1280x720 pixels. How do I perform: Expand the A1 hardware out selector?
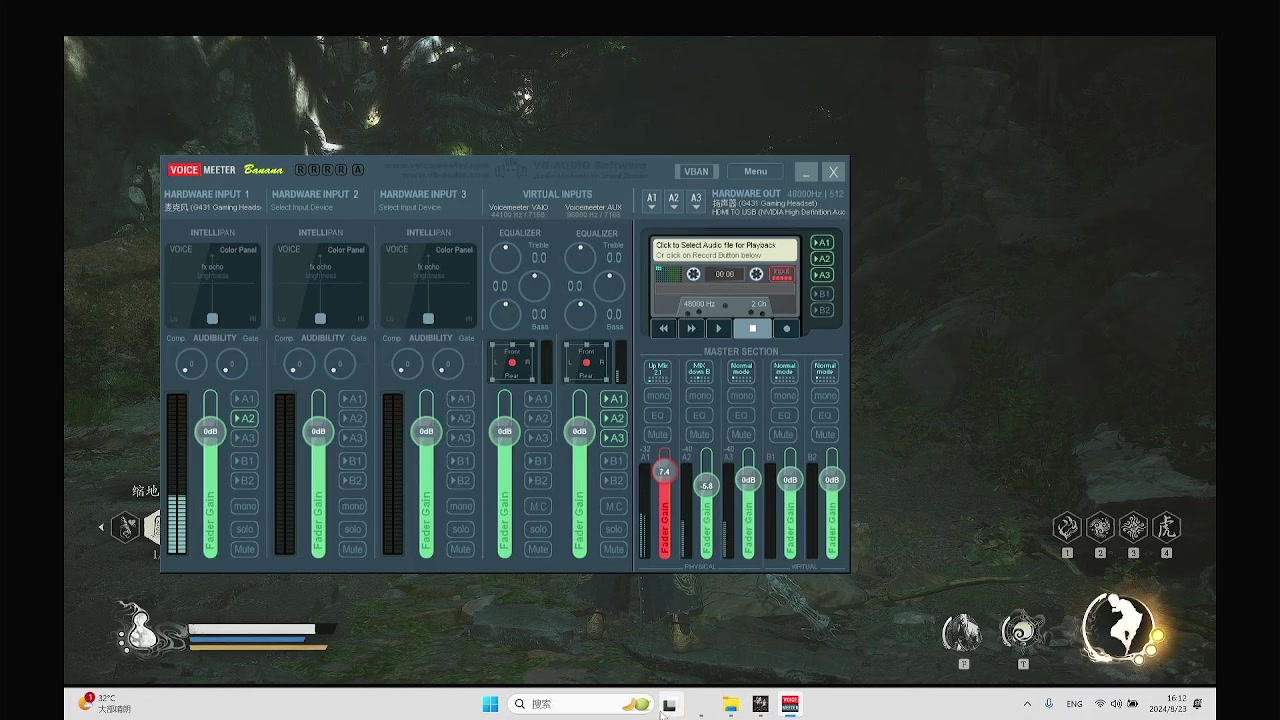(x=652, y=201)
